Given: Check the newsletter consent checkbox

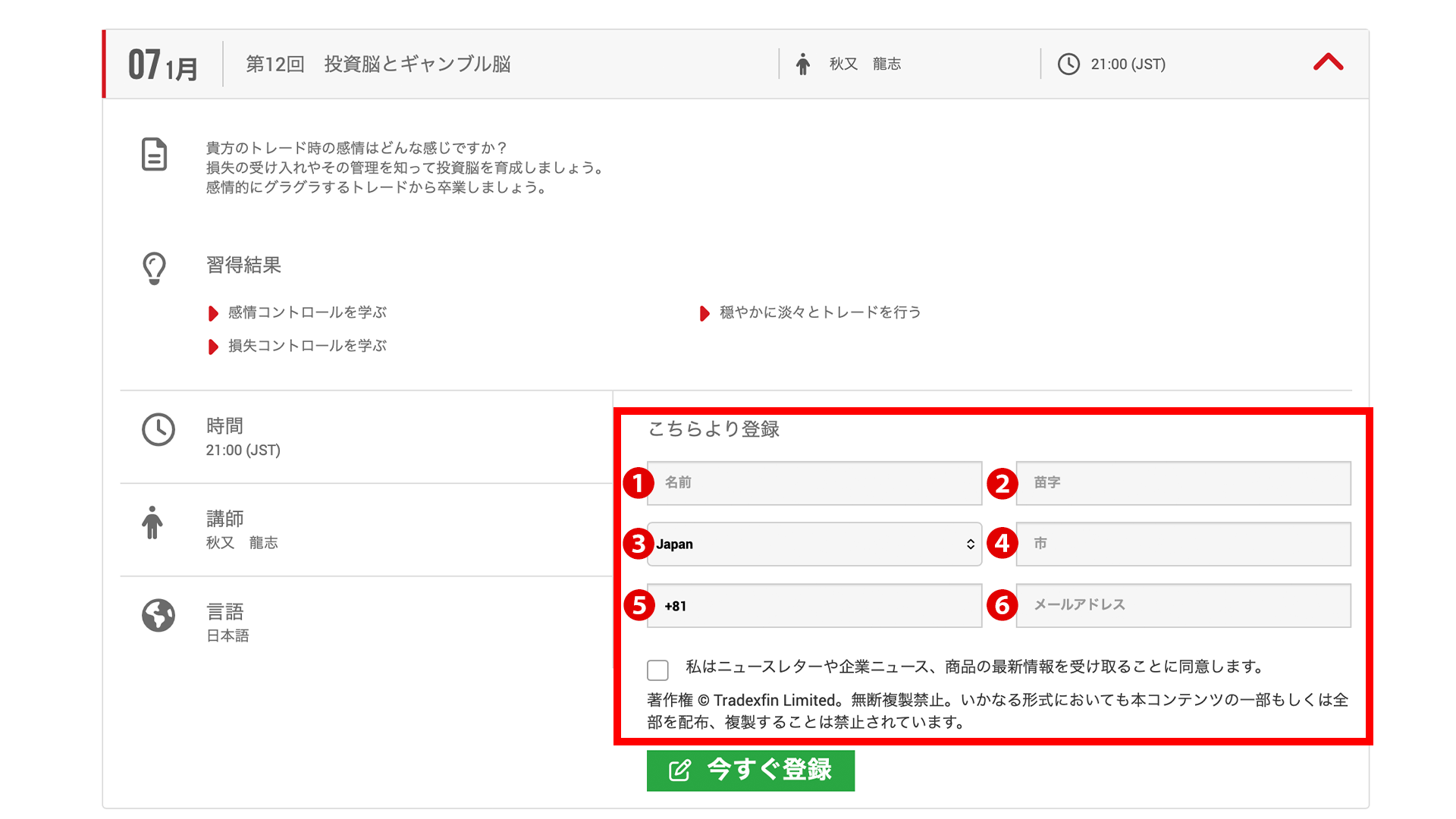Looking at the screenshot, I should point(657,670).
